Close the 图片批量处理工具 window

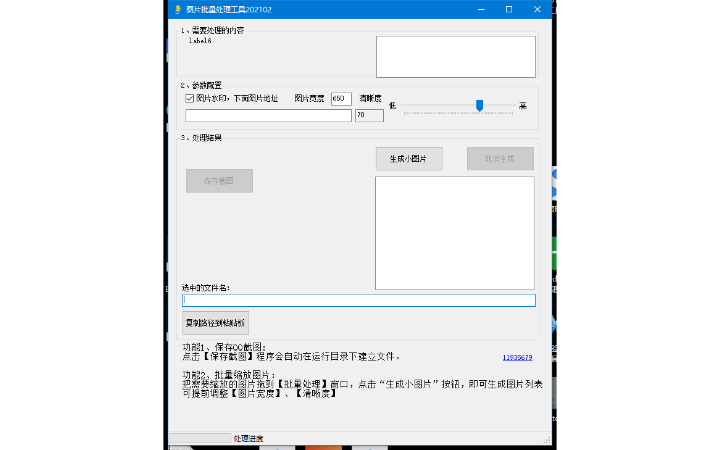[538, 9]
